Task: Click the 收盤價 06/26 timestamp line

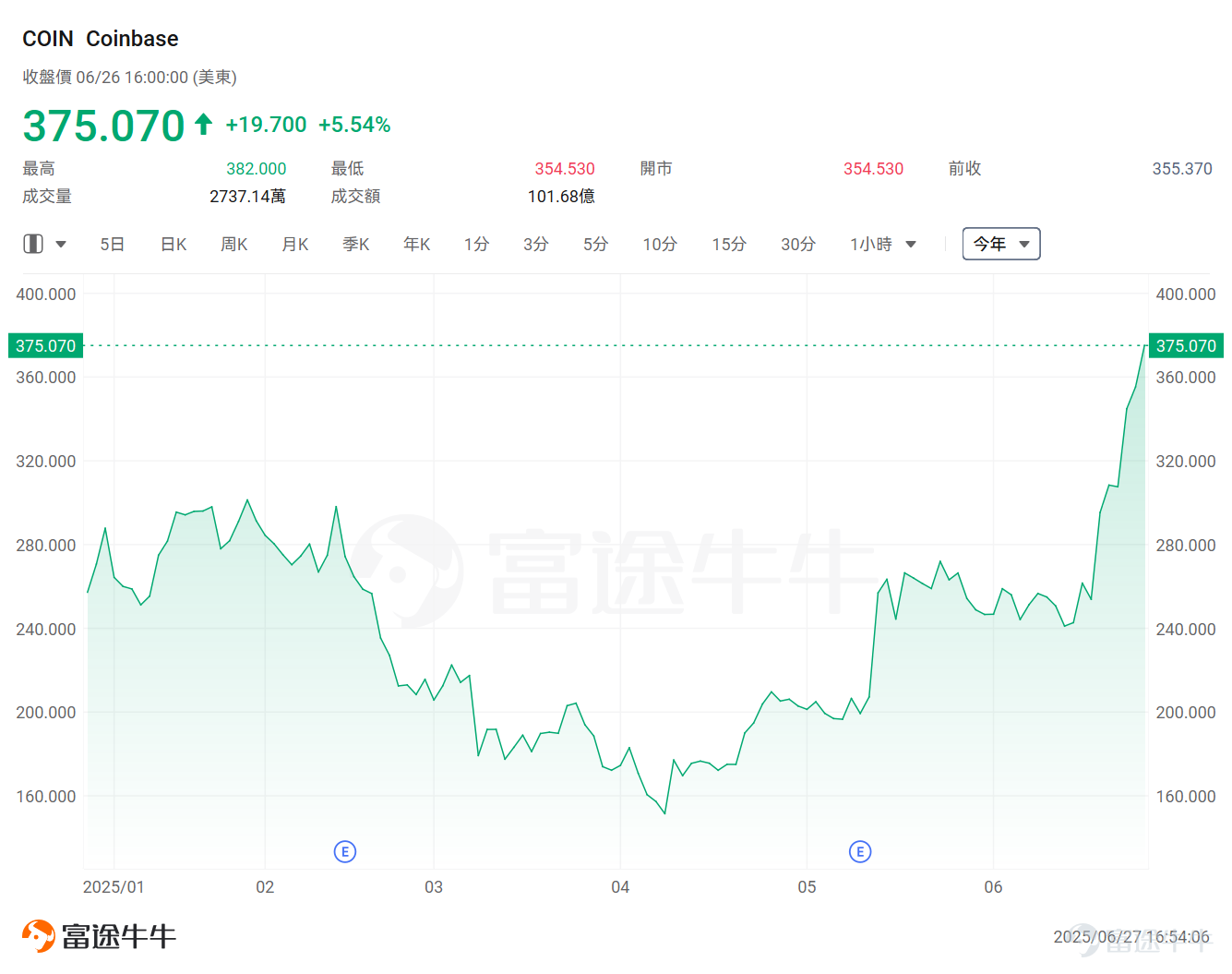Action: (130, 78)
